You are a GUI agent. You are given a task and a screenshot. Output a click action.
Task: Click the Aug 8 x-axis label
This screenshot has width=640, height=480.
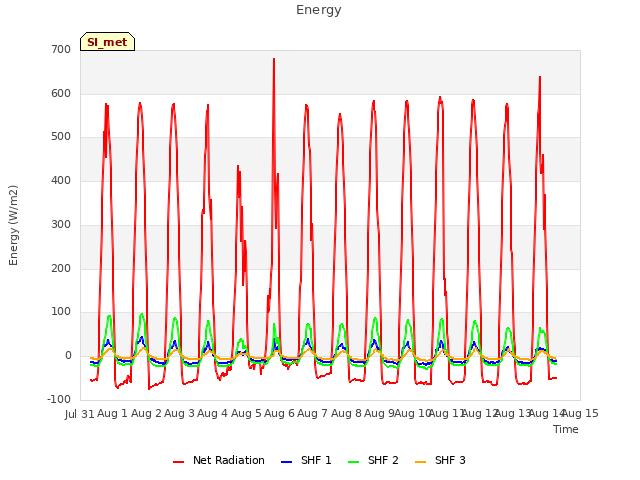click(x=346, y=413)
